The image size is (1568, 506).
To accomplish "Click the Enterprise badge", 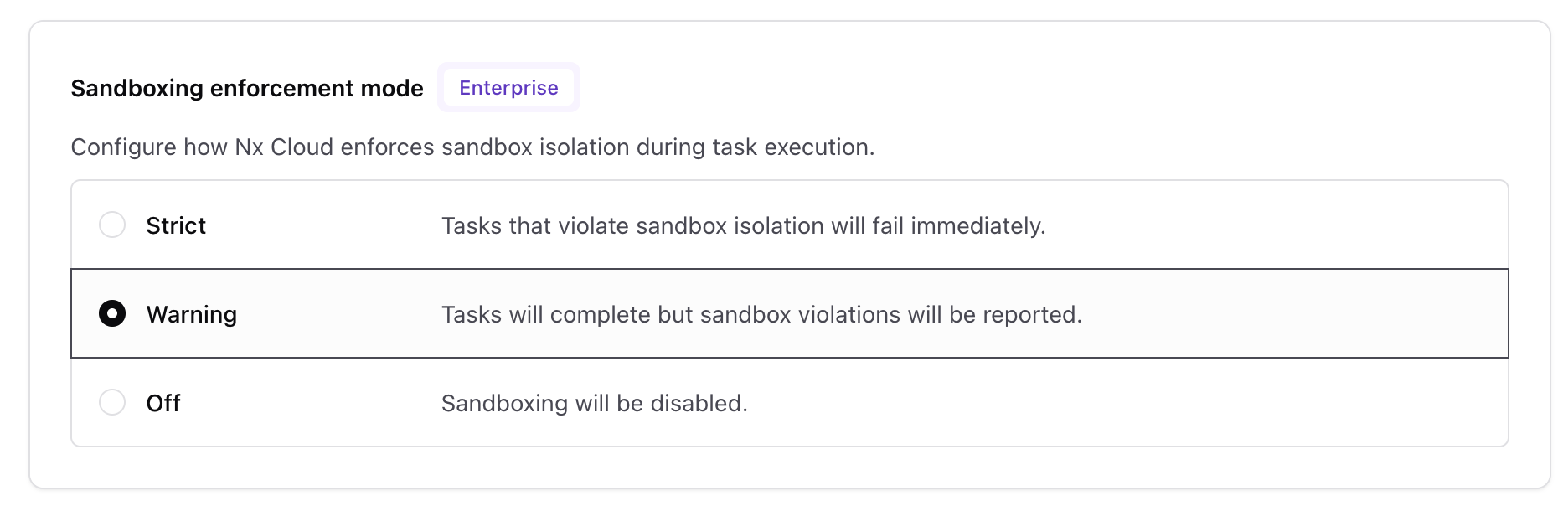I will click(508, 87).
